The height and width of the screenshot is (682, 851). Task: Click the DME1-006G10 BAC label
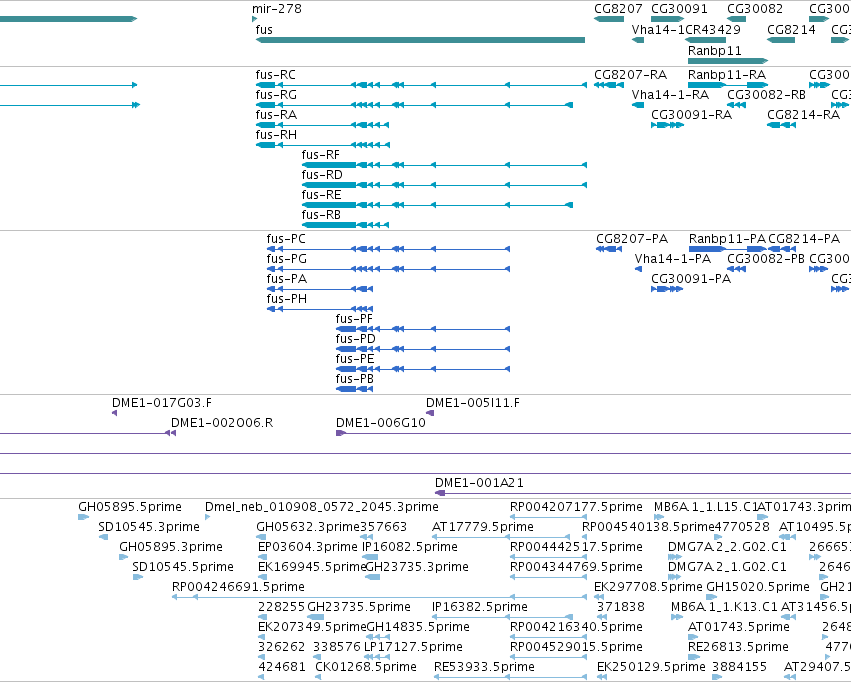pos(380,423)
